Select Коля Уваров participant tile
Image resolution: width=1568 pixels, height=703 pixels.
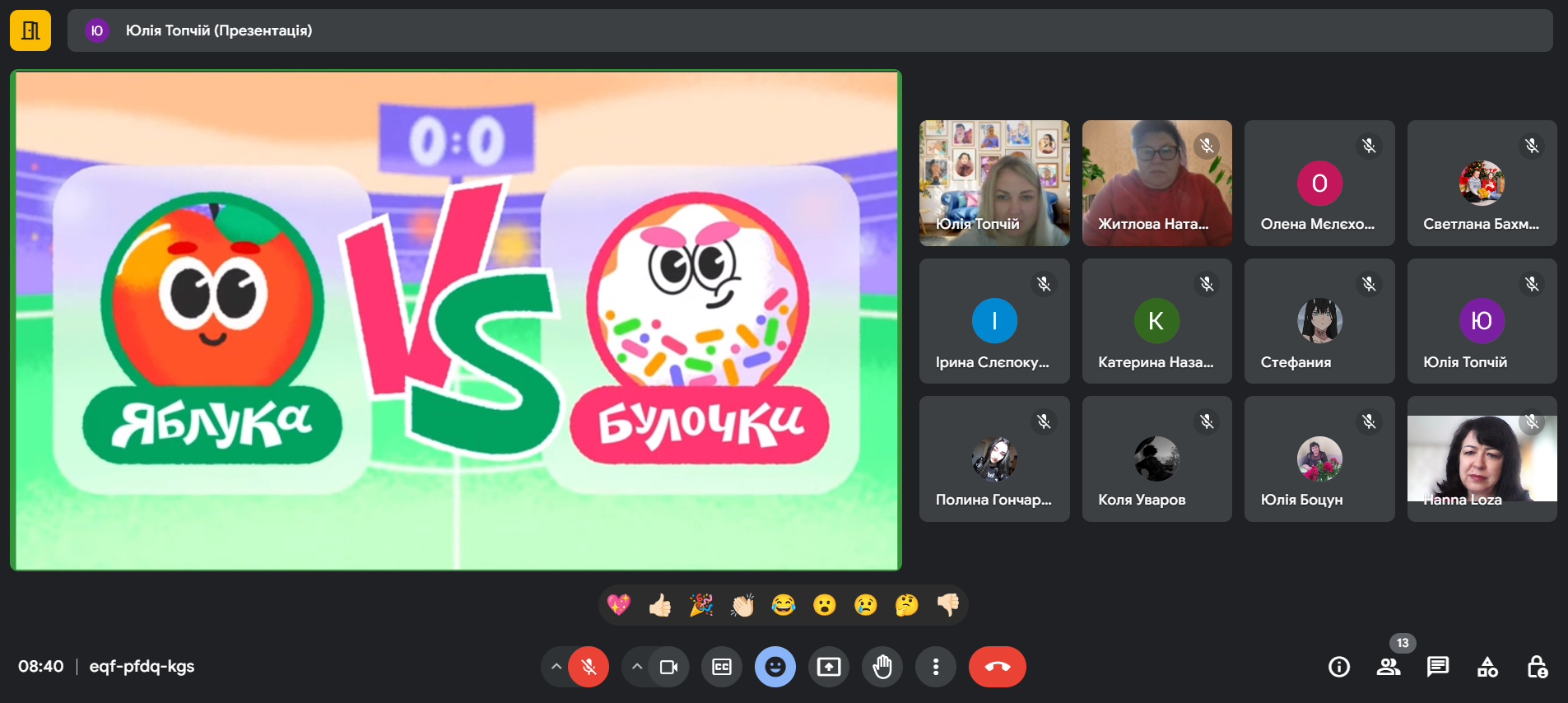pyautogui.click(x=1156, y=459)
